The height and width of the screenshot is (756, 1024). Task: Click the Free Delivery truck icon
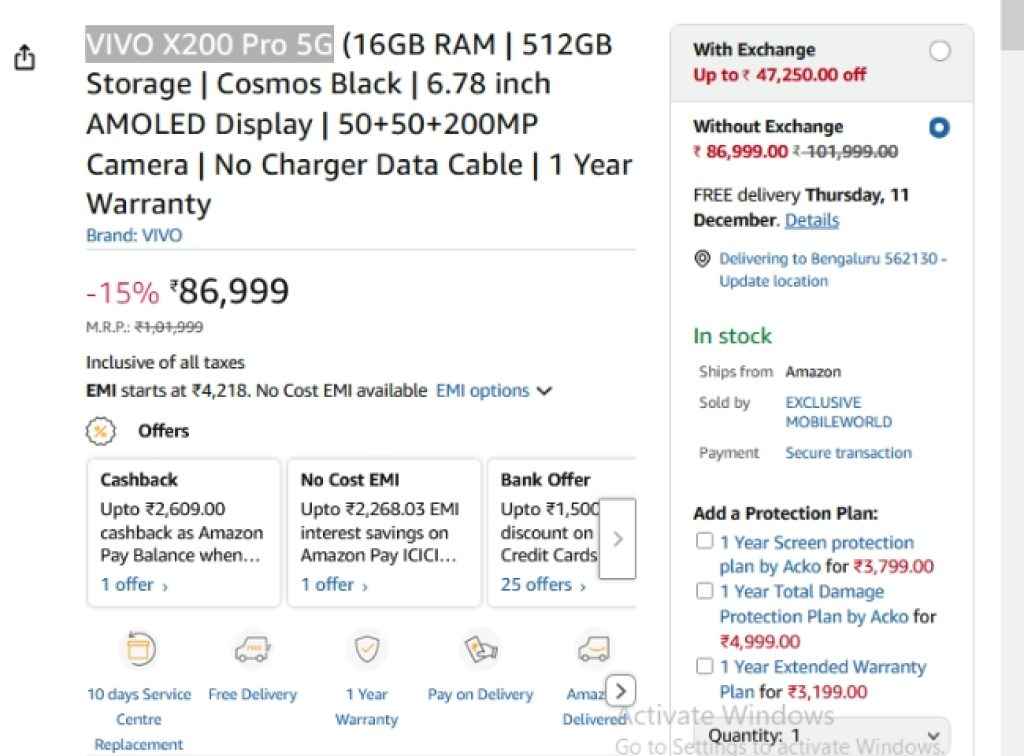[252, 650]
